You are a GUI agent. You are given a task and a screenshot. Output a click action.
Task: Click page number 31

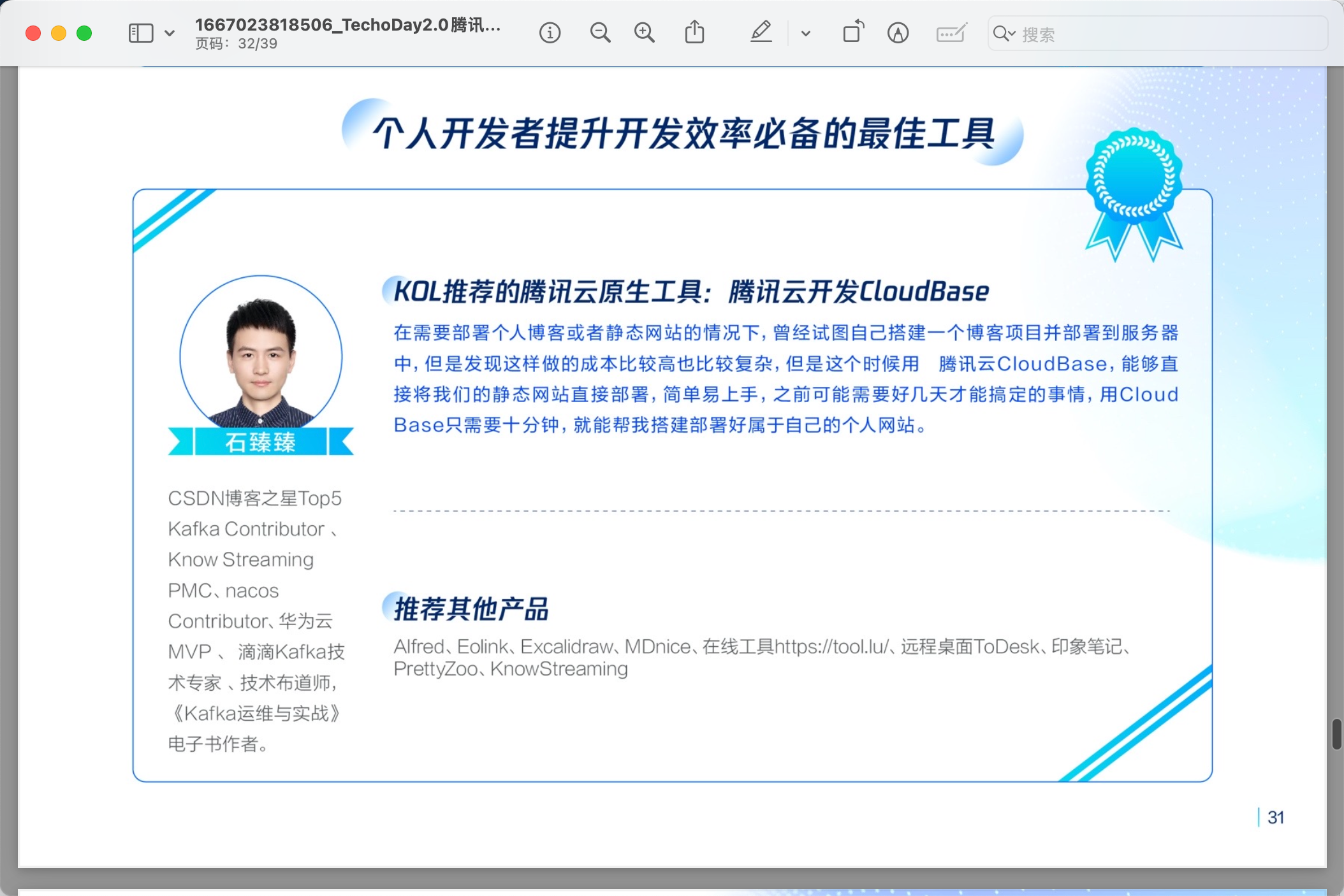[1276, 818]
